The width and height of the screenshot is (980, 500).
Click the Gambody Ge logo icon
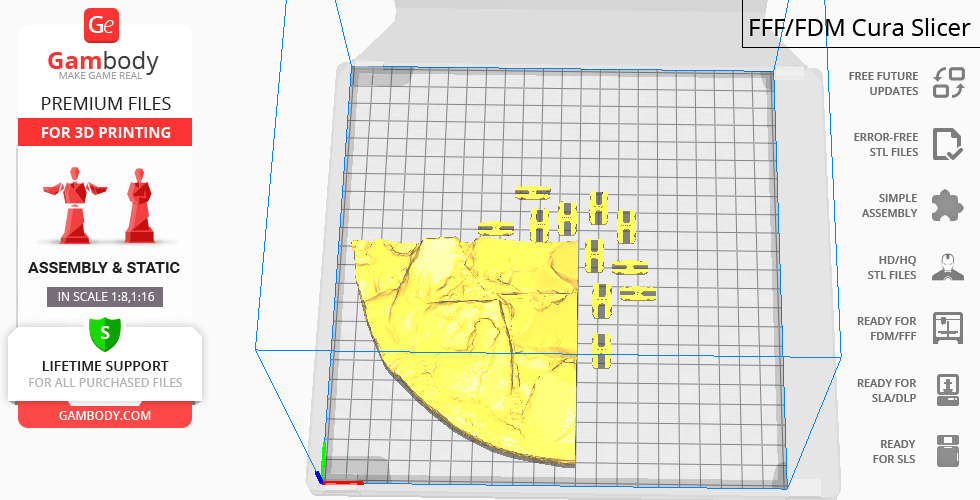pos(104,25)
